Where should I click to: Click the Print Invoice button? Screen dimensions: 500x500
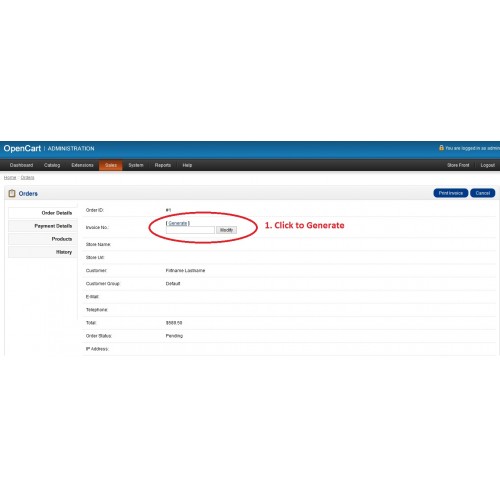pyautogui.click(x=451, y=193)
